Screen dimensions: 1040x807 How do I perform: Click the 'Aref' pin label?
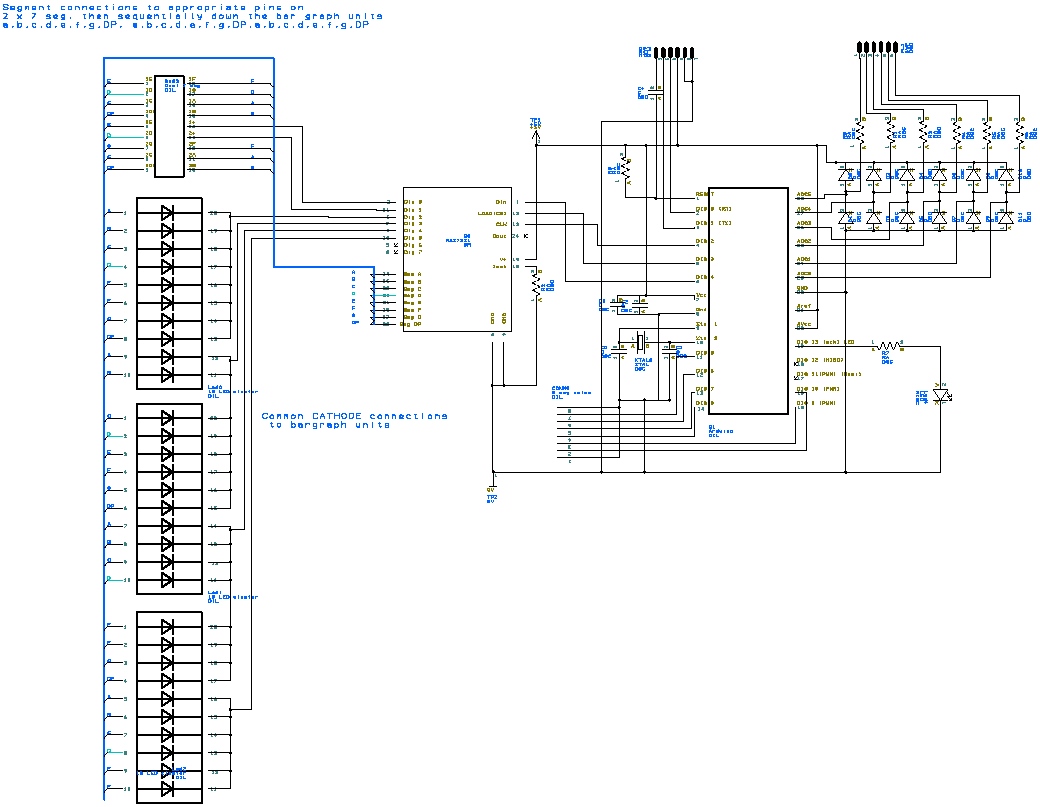pos(803,307)
